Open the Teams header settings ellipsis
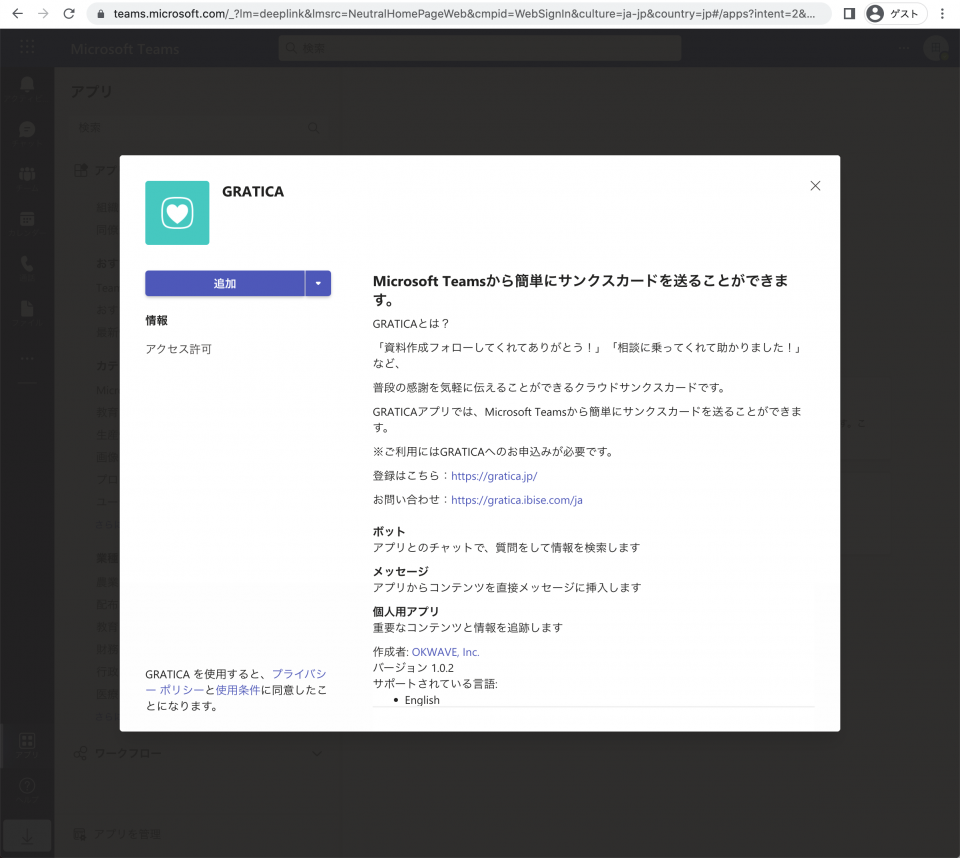 (x=904, y=48)
